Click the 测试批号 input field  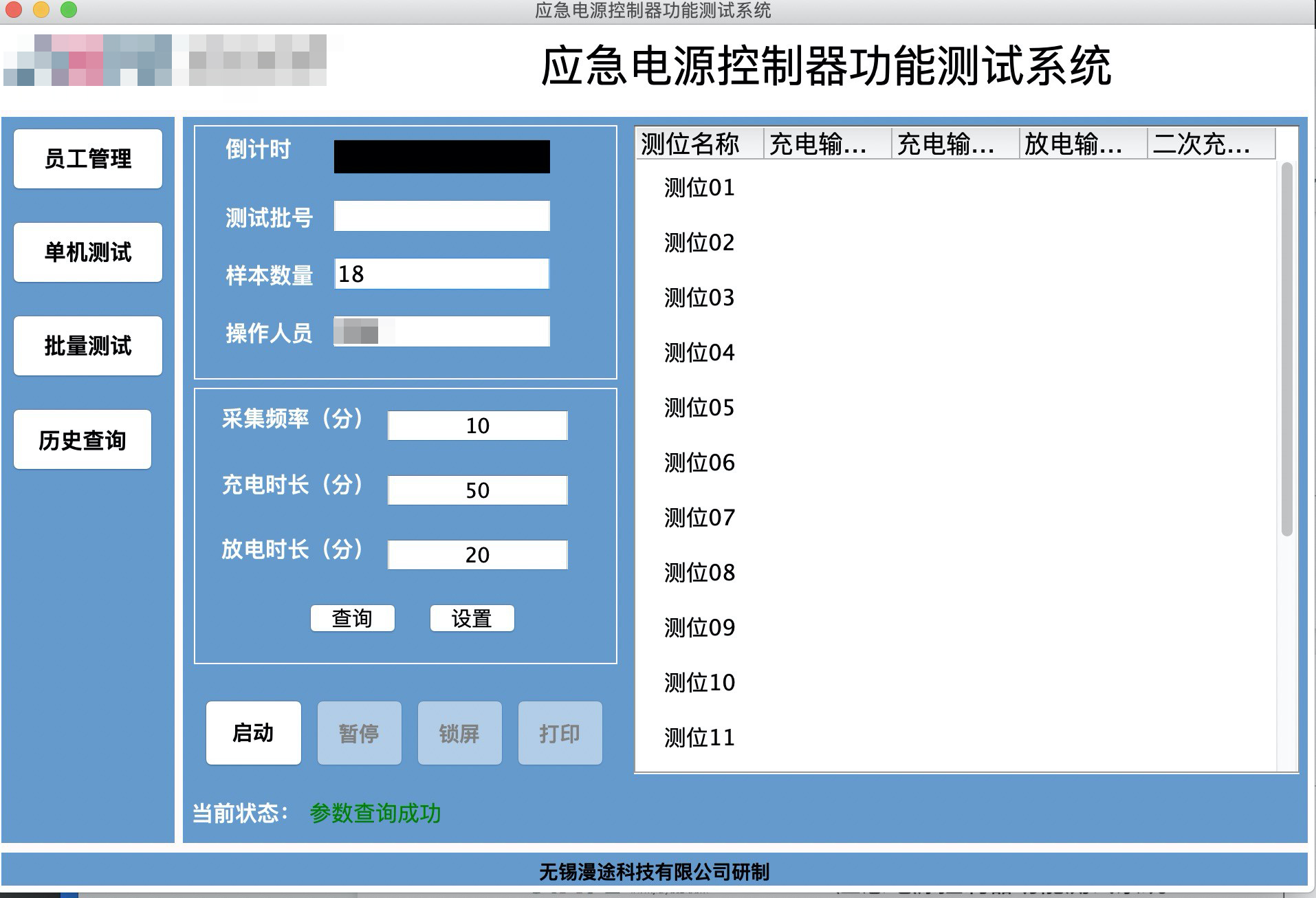(x=441, y=216)
